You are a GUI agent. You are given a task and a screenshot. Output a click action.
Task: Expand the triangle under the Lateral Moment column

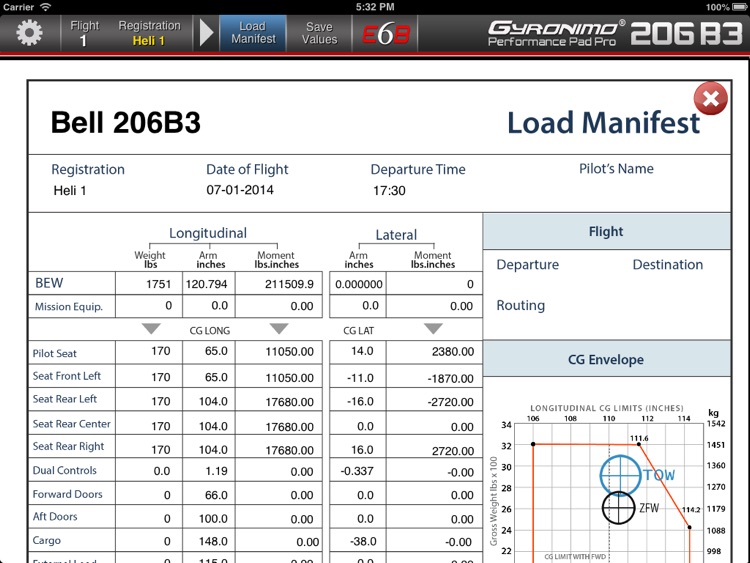point(433,329)
